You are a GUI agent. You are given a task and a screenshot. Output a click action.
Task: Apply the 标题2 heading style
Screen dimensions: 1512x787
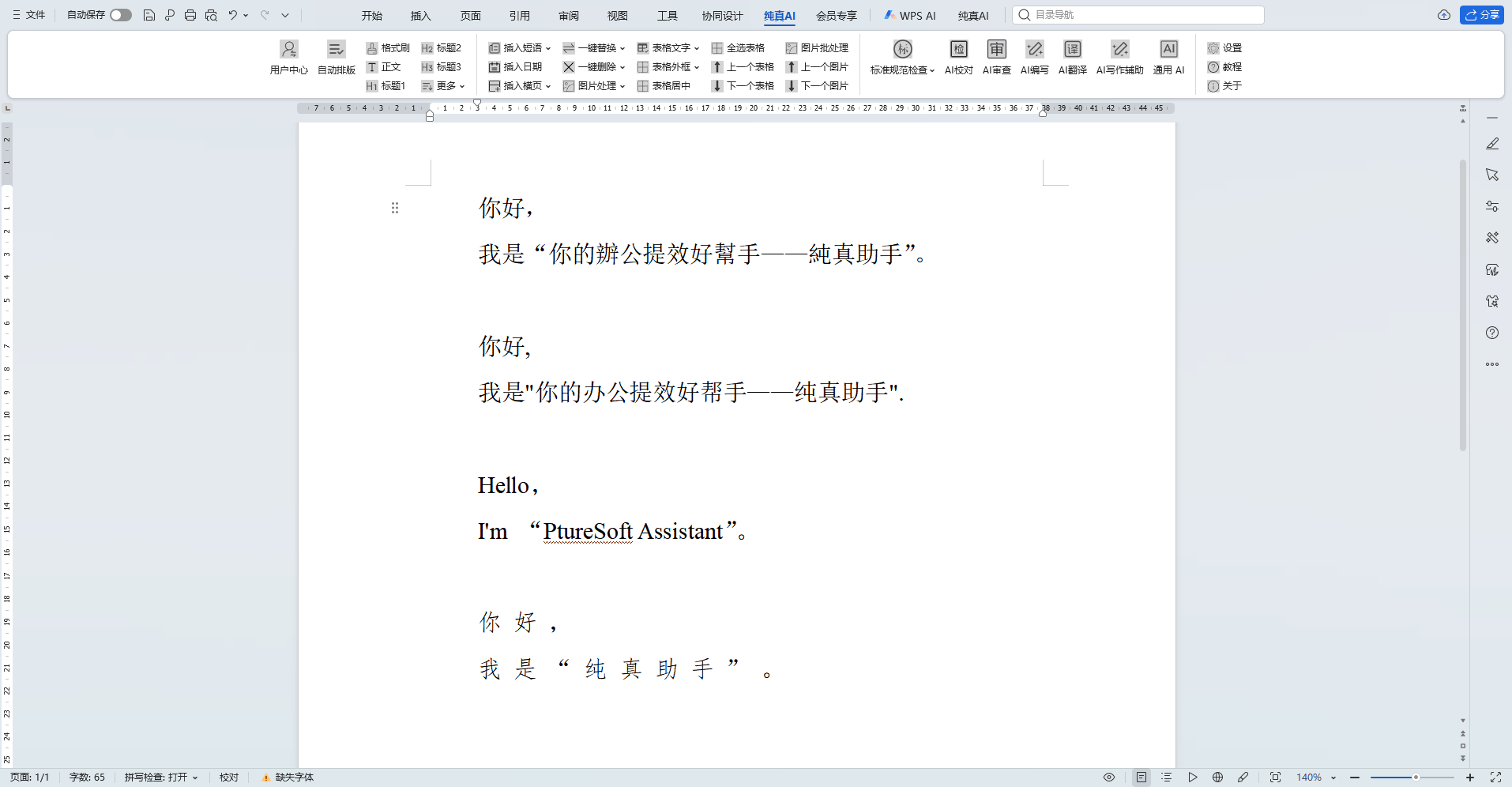point(442,48)
